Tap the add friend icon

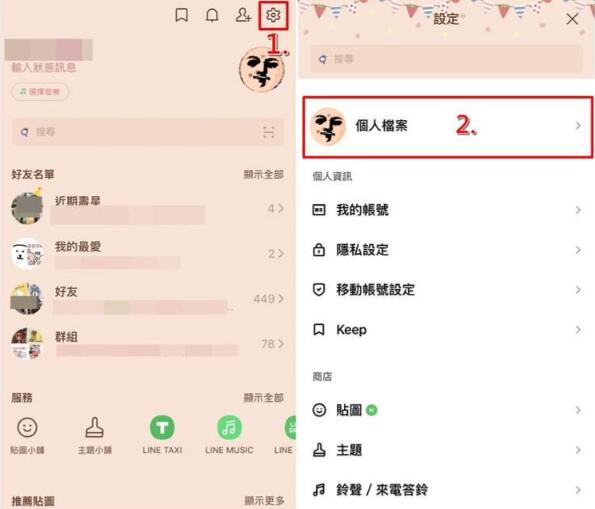coord(243,15)
